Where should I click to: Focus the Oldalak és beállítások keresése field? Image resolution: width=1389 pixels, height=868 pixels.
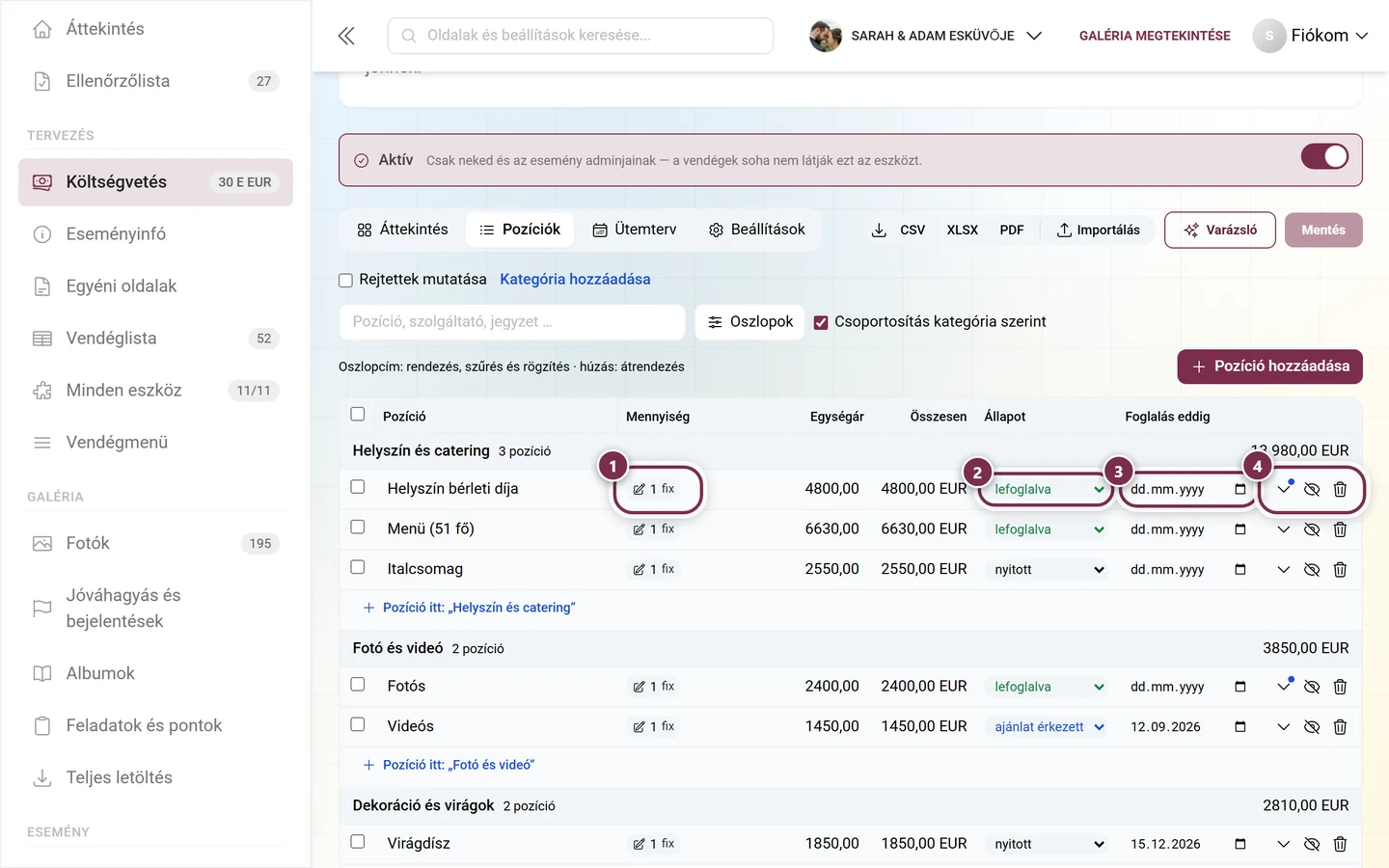[581, 36]
